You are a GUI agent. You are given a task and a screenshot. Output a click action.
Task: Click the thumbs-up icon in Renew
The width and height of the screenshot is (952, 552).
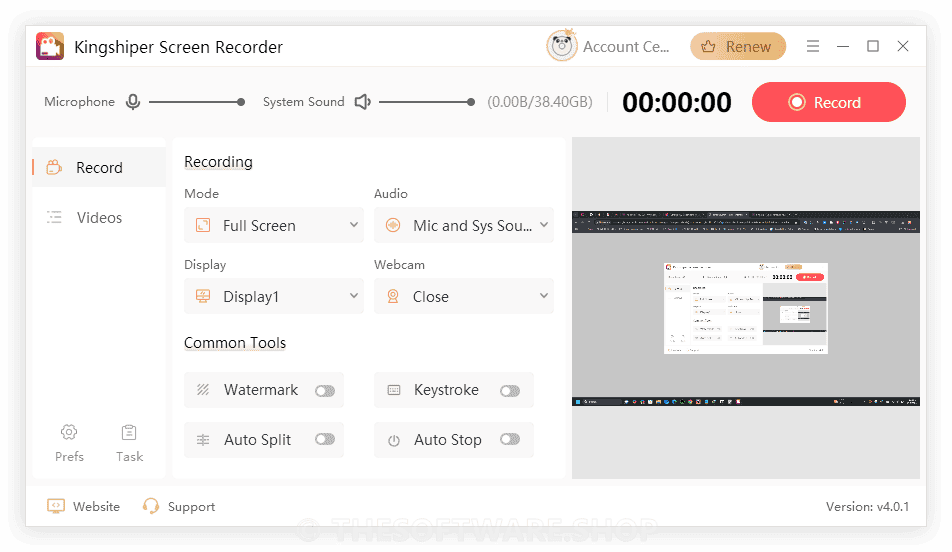pyautogui.click(x=708, y=47)
